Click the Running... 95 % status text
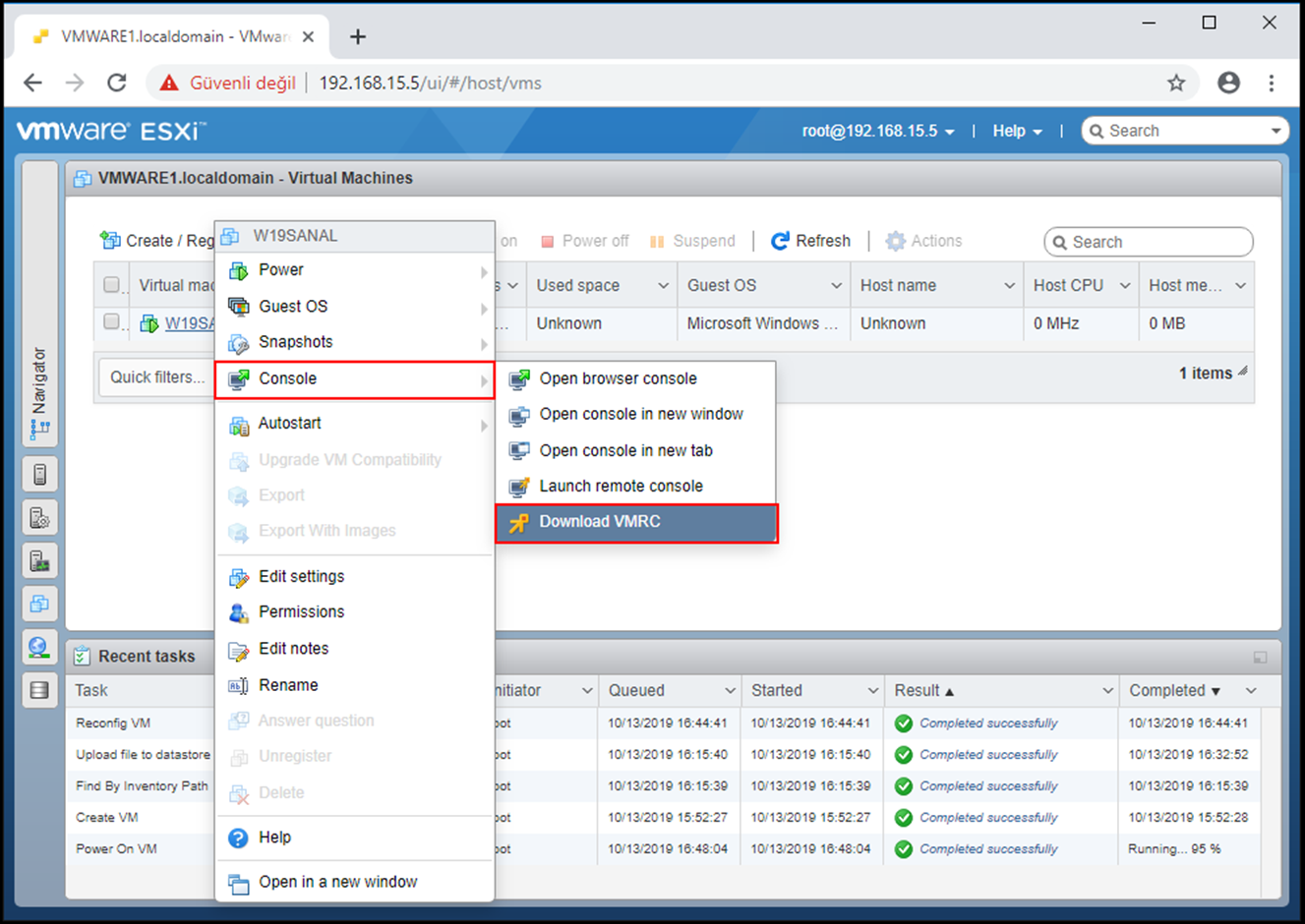 pyautogui.click(x=1174, y=849)
